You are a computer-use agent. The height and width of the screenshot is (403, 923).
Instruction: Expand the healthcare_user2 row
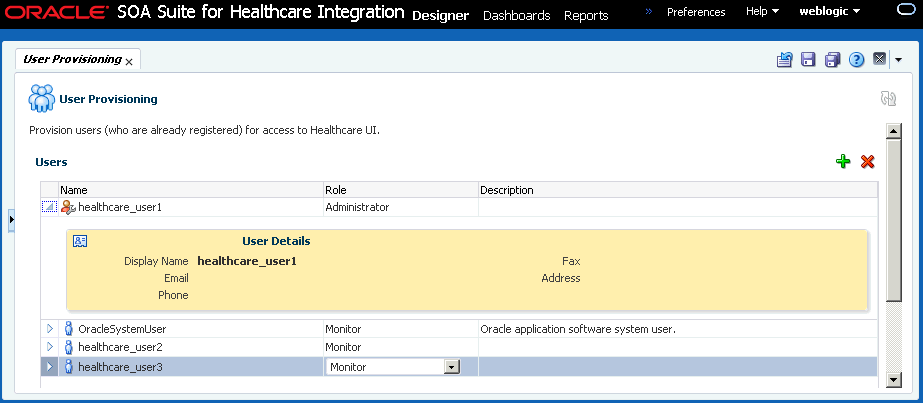pos(49,347)
